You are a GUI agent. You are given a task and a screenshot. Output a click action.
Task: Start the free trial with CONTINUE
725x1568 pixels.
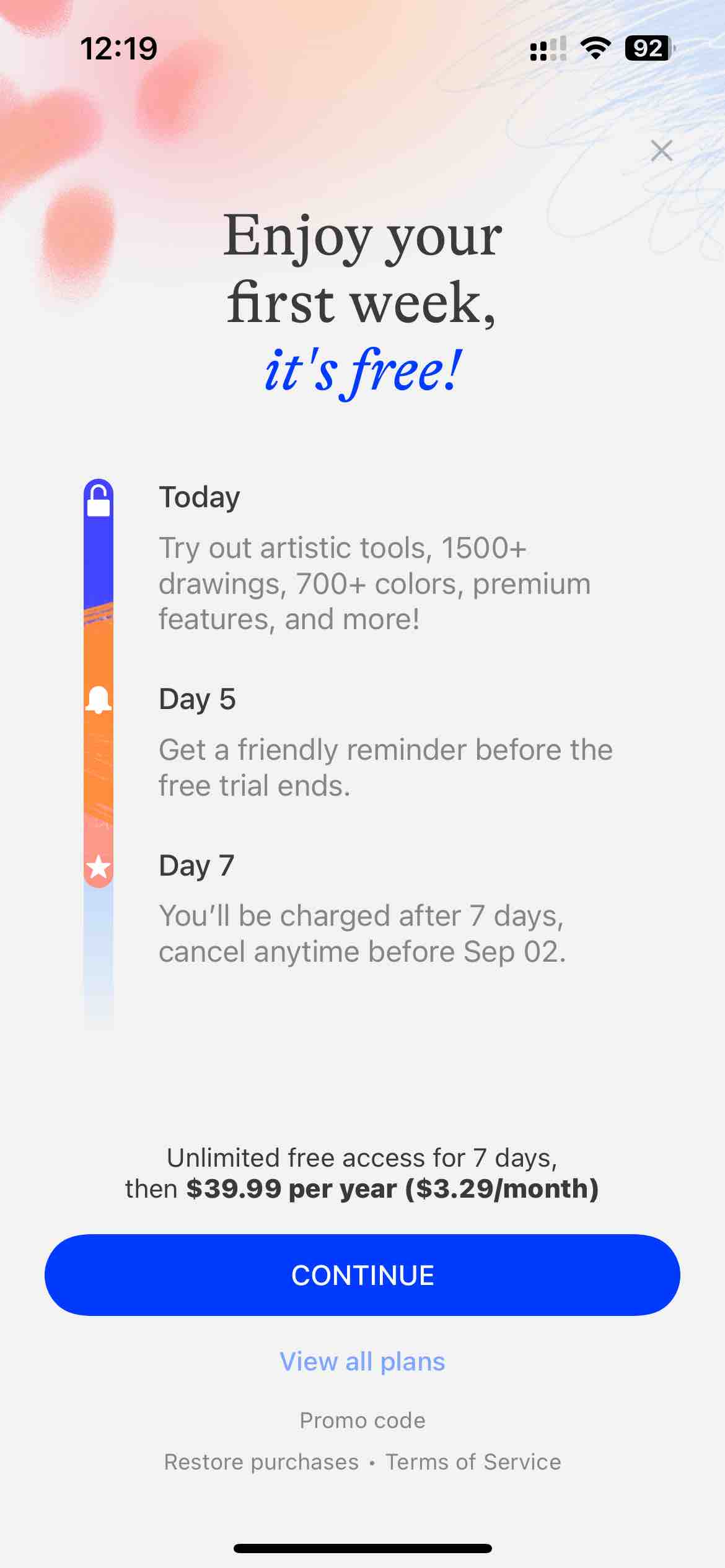tap(362, 1275)
